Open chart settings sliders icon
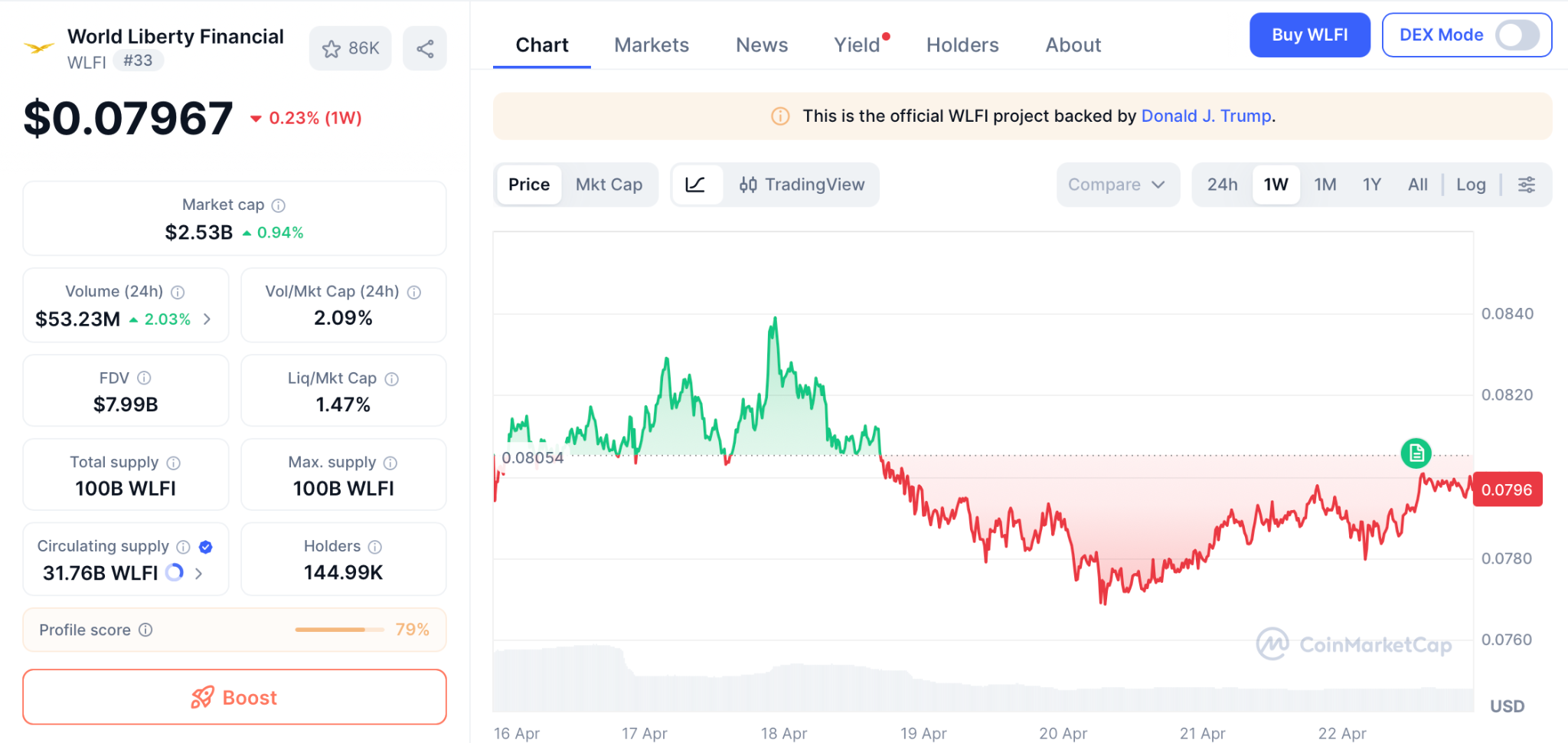 click(1526, 185)
